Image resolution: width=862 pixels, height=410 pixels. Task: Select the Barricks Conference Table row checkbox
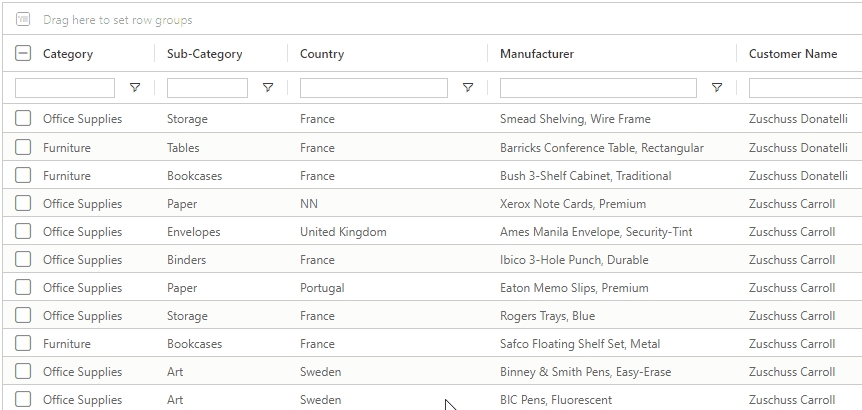click(23, 147)
